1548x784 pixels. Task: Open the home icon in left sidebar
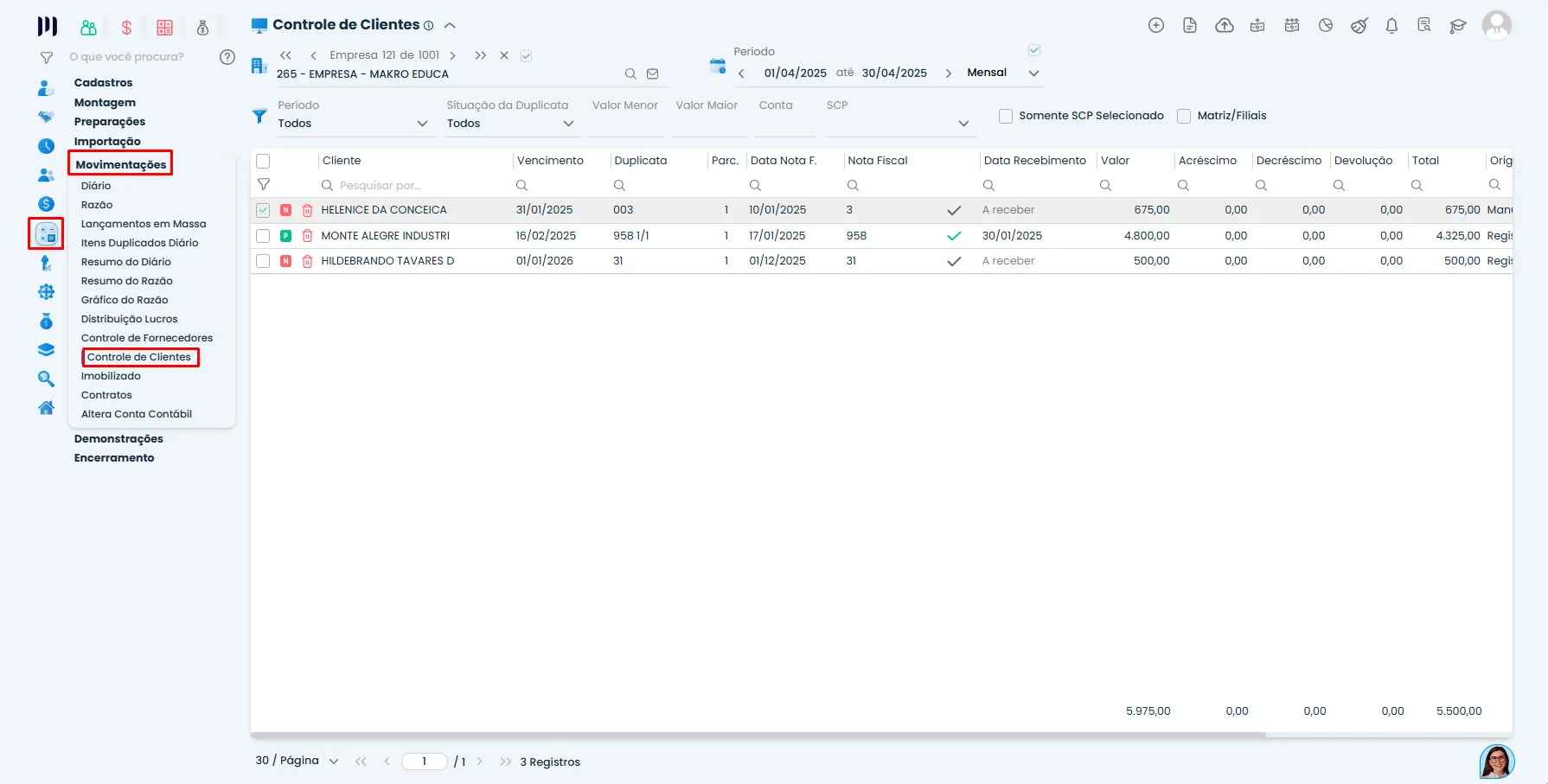tap(47, 407)
